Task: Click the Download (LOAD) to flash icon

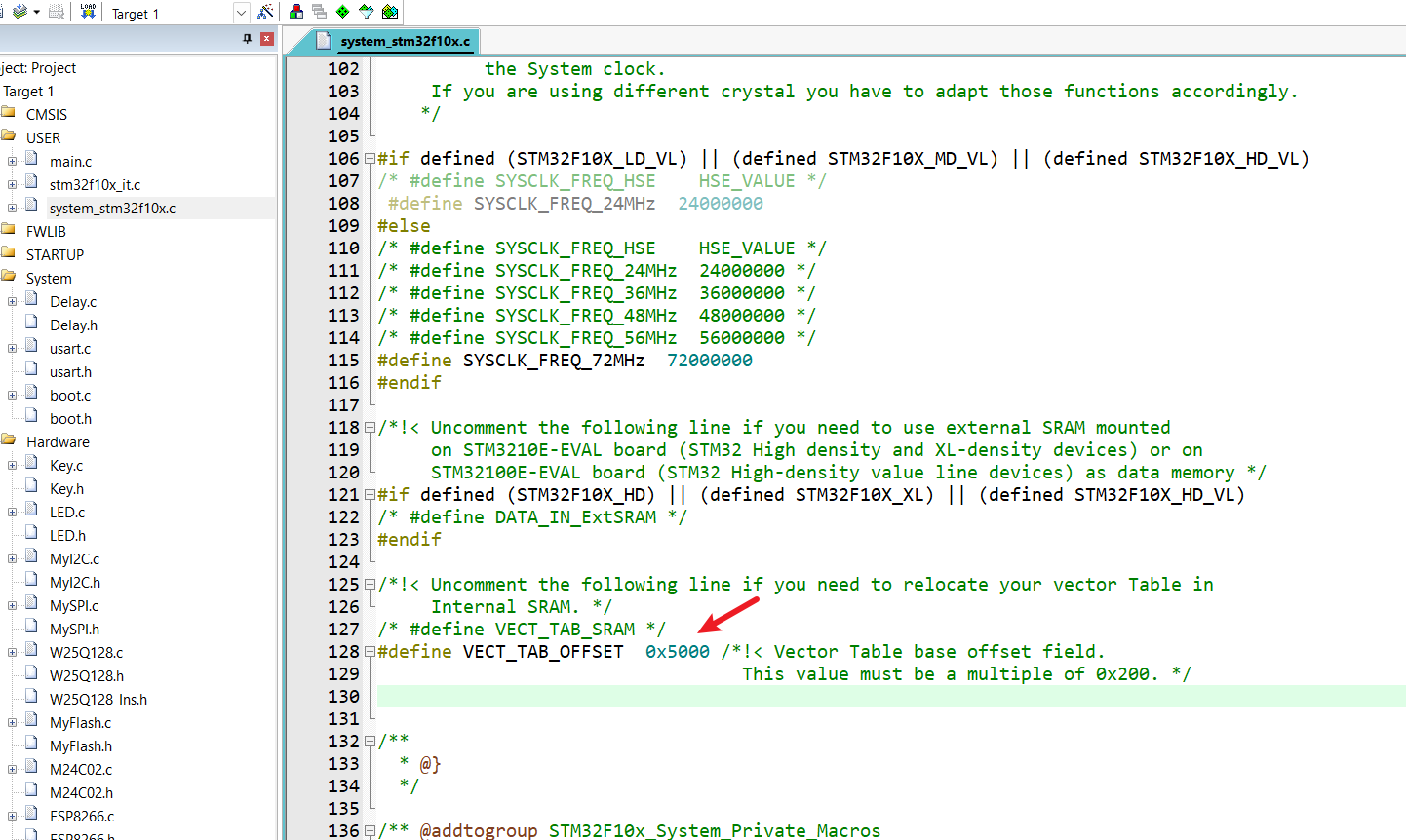Action: click(88, 12)
